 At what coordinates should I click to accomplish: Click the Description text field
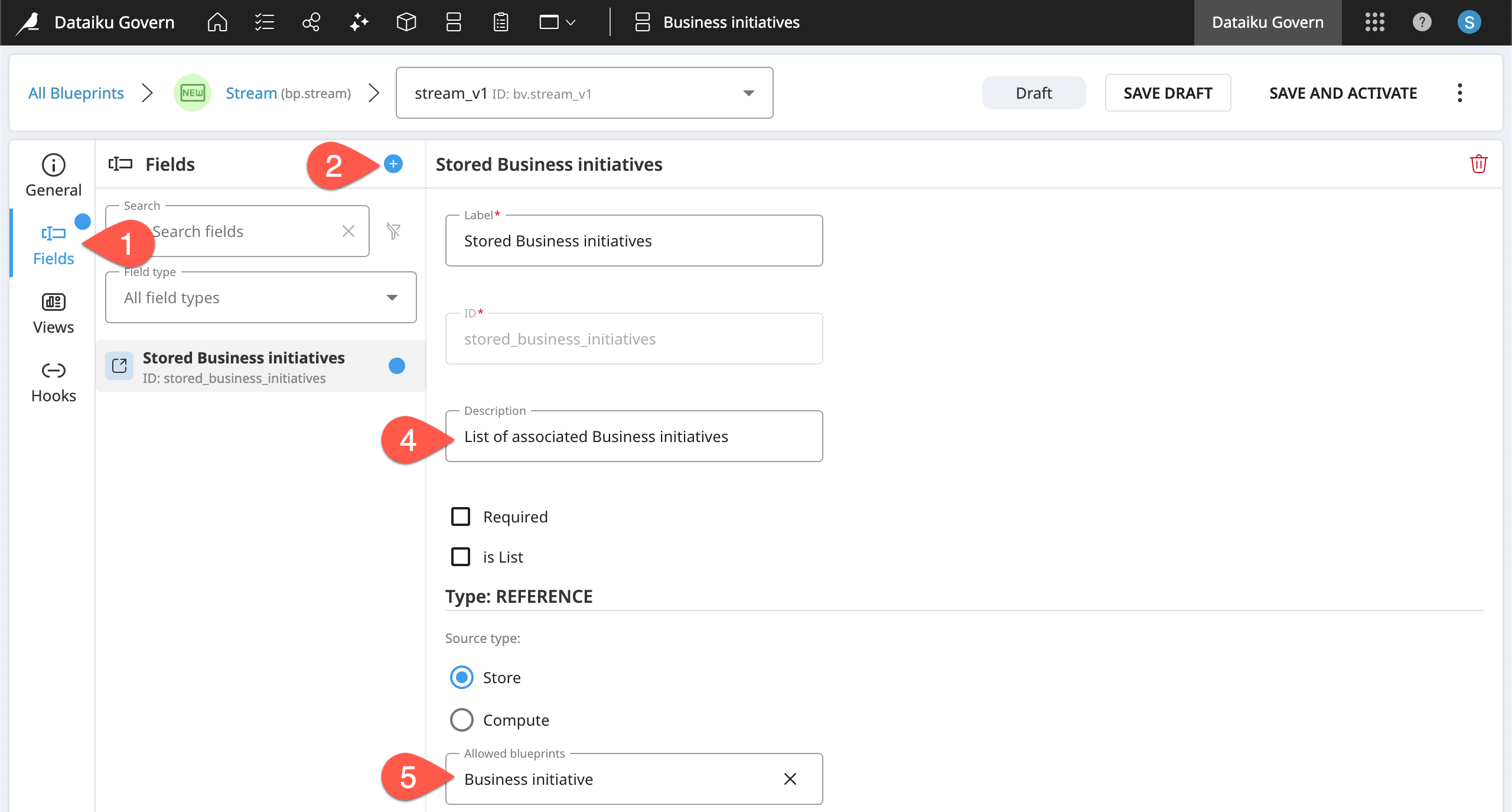click(x=633, y=437)
